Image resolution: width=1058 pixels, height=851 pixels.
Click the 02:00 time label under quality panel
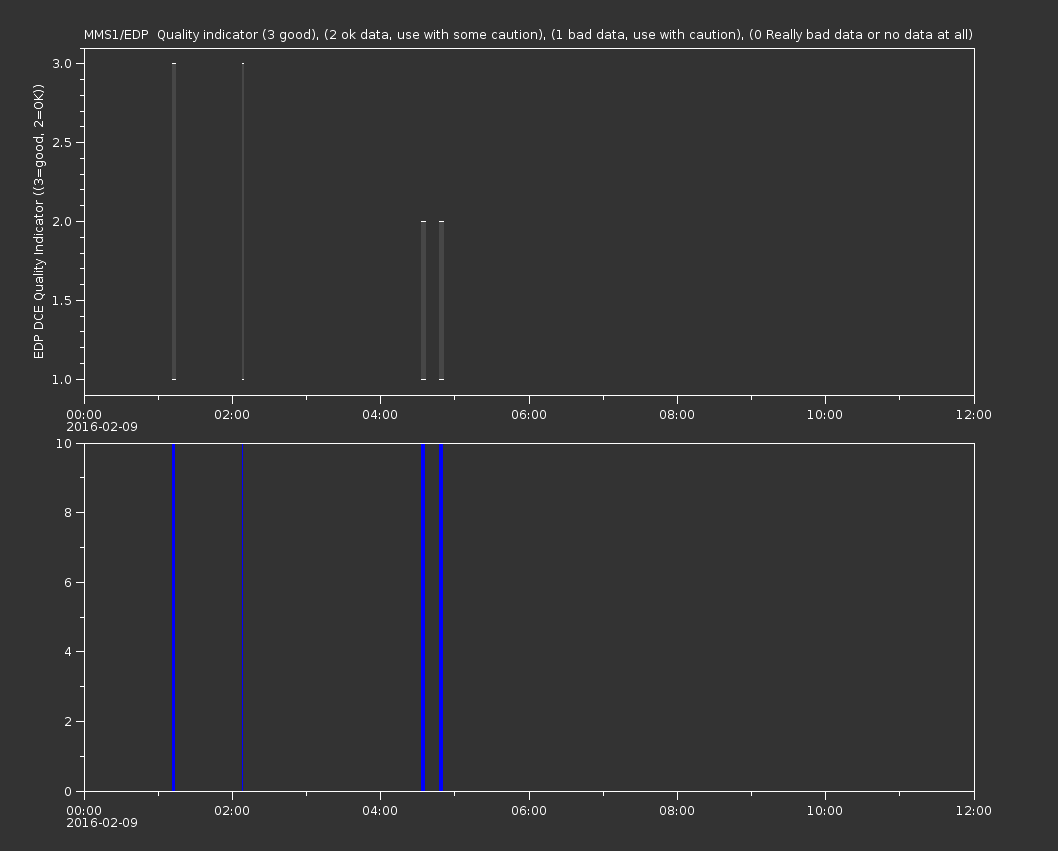(232, 414)
